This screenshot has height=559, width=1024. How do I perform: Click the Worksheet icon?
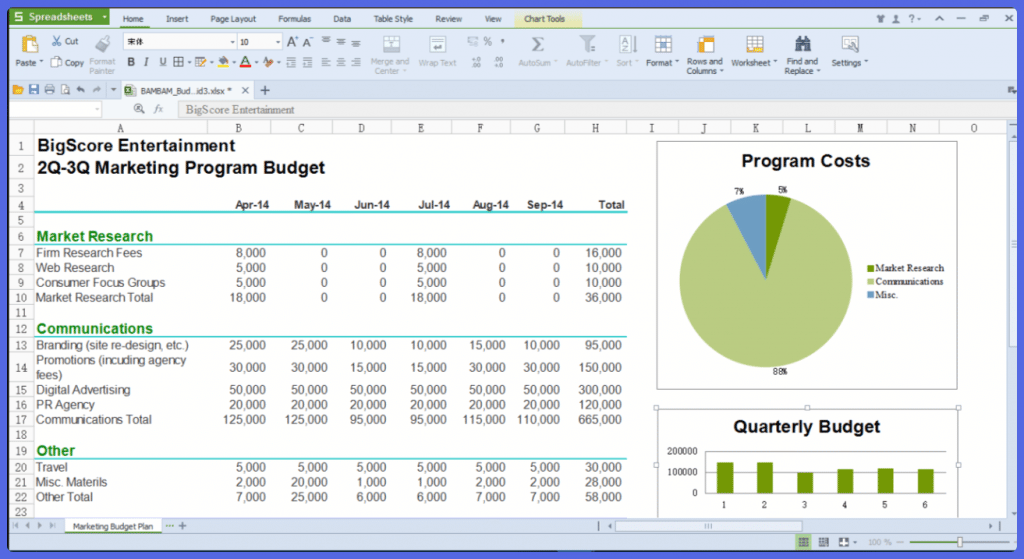pos(755,44)
